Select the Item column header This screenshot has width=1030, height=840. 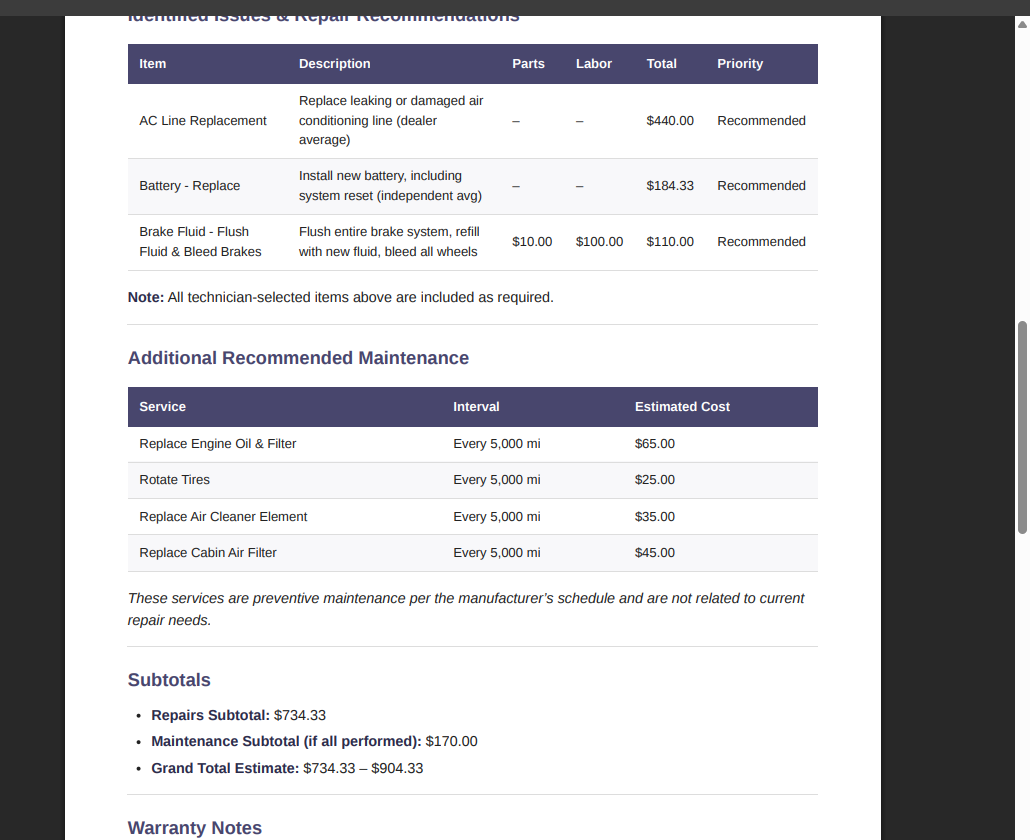click(152, 63)
